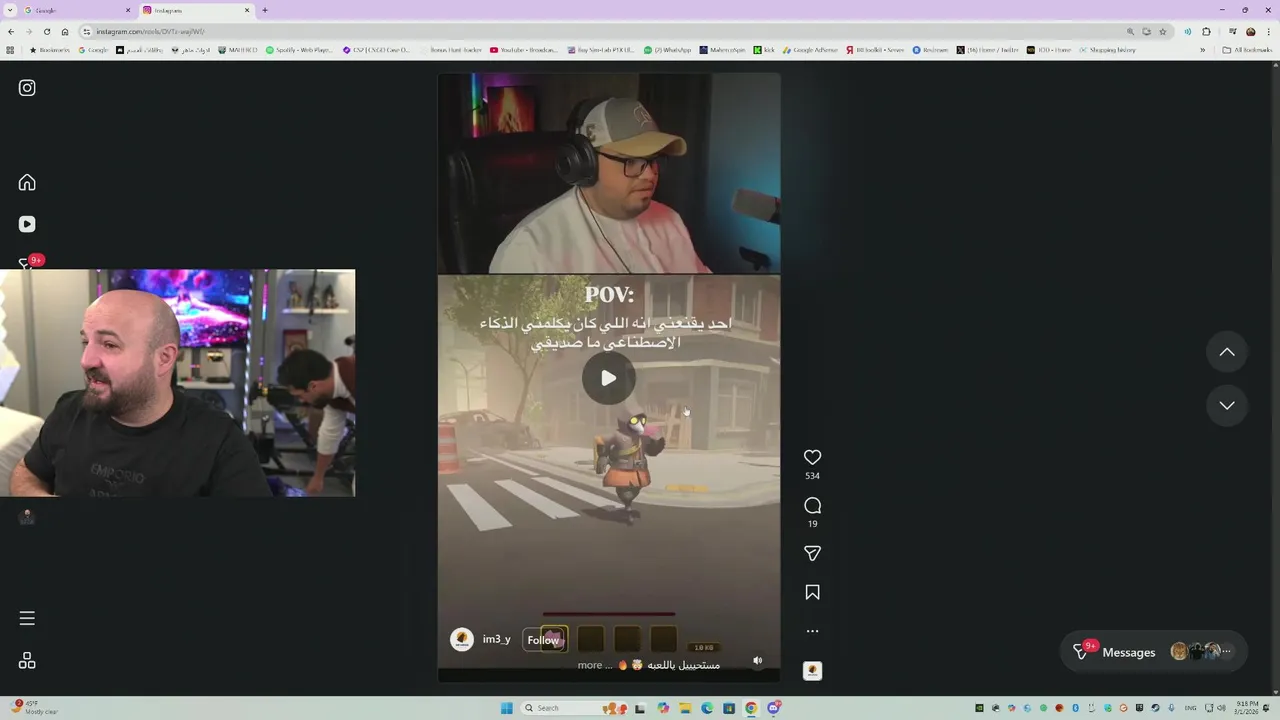
Task: Go to next reel using down chevron
Action: pos(1227,405)
